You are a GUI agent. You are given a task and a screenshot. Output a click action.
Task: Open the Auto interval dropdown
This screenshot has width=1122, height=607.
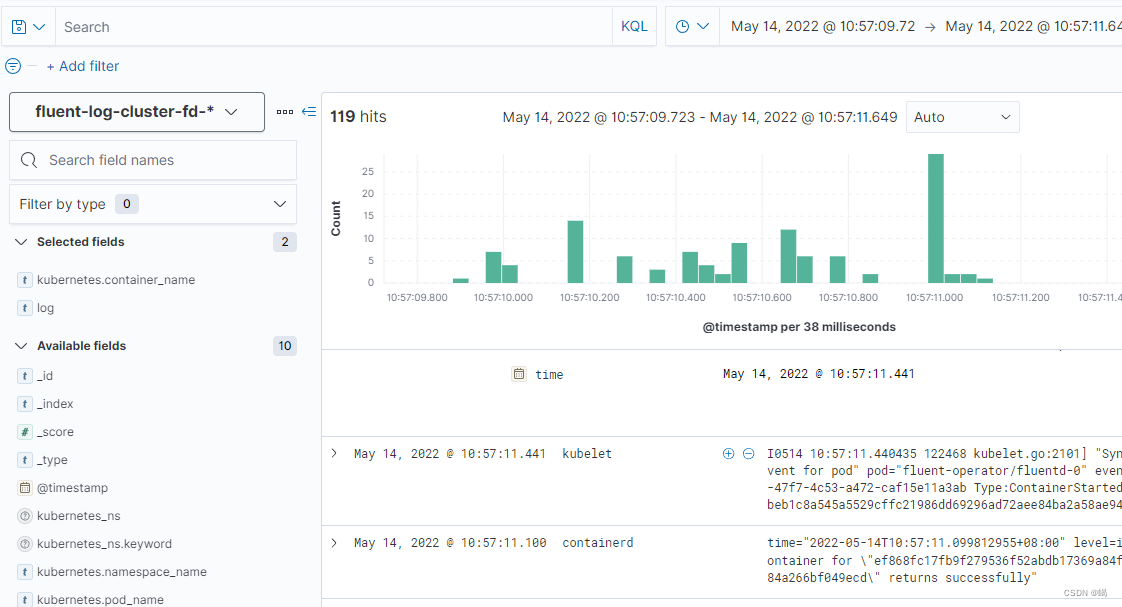click(x=962, y=117)
